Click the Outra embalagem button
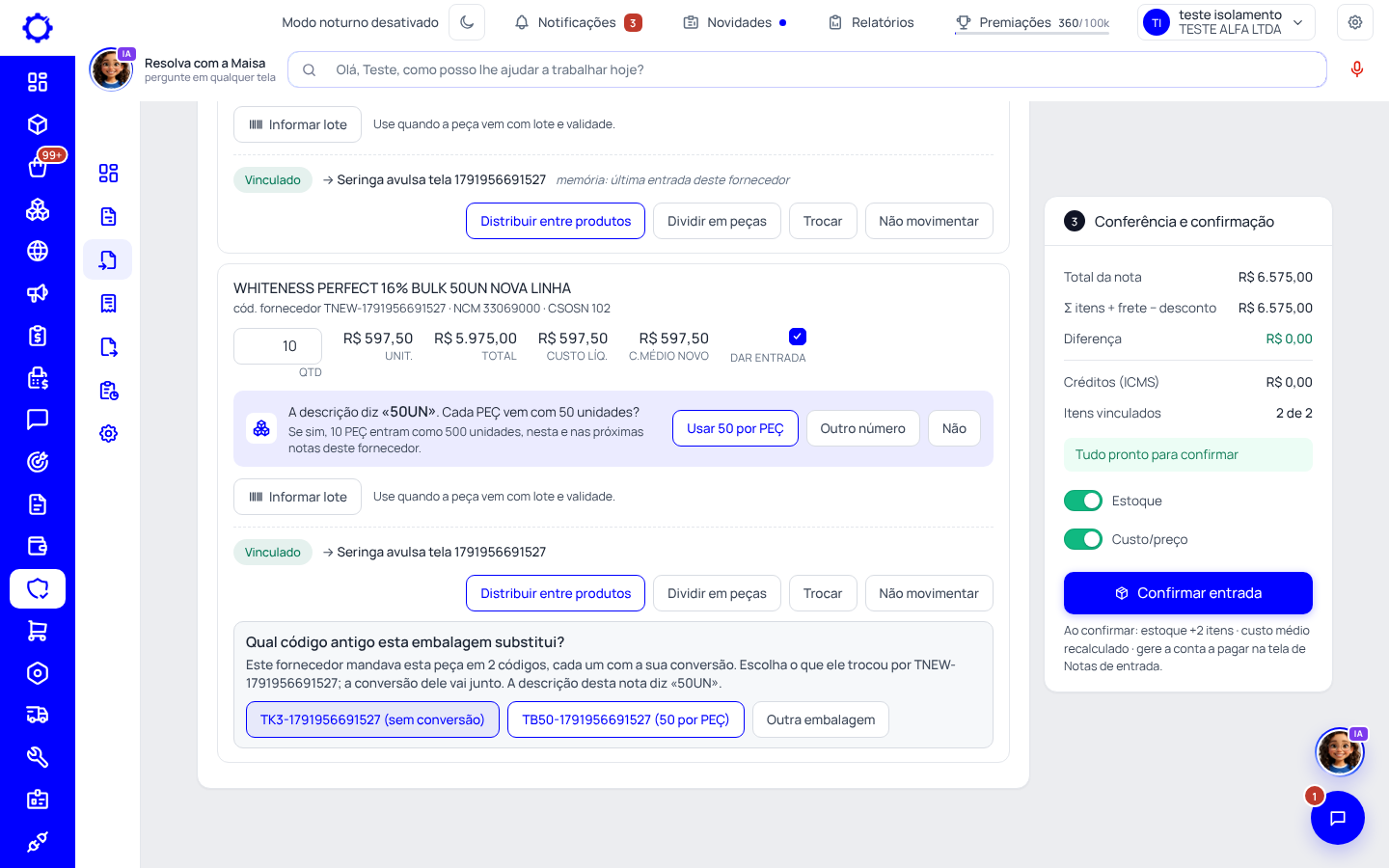Screen dimensions: 1389x868 coord(821,719)
